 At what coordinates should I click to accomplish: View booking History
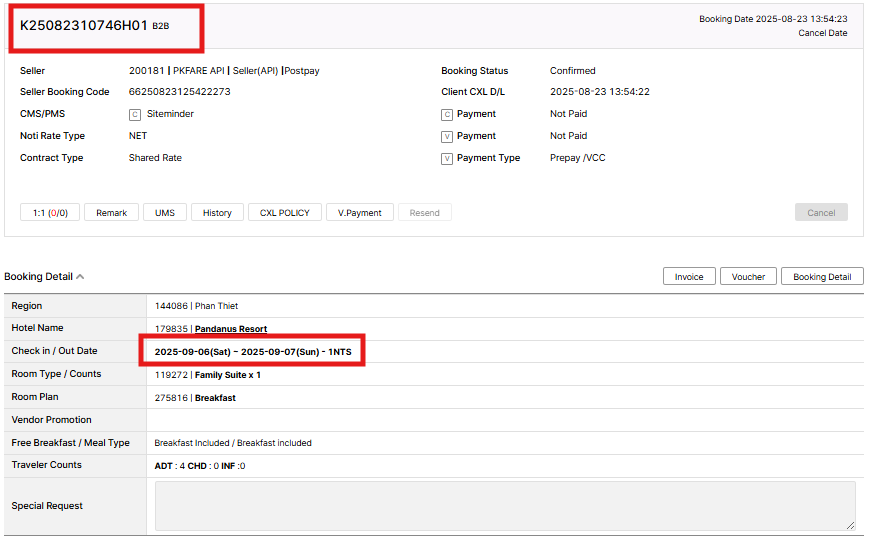[217, 213]
